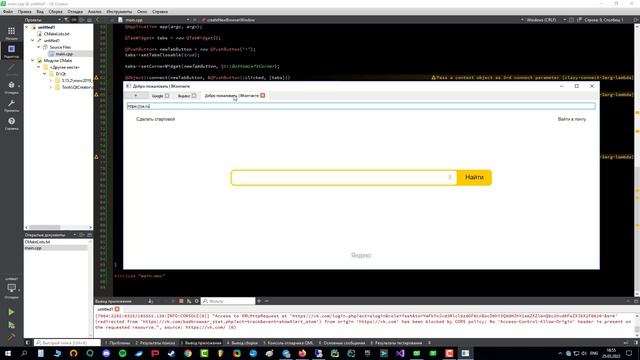This screenshot has width=640, height=360.
Task: Open the Сборка menu
Action: [56, 12]
